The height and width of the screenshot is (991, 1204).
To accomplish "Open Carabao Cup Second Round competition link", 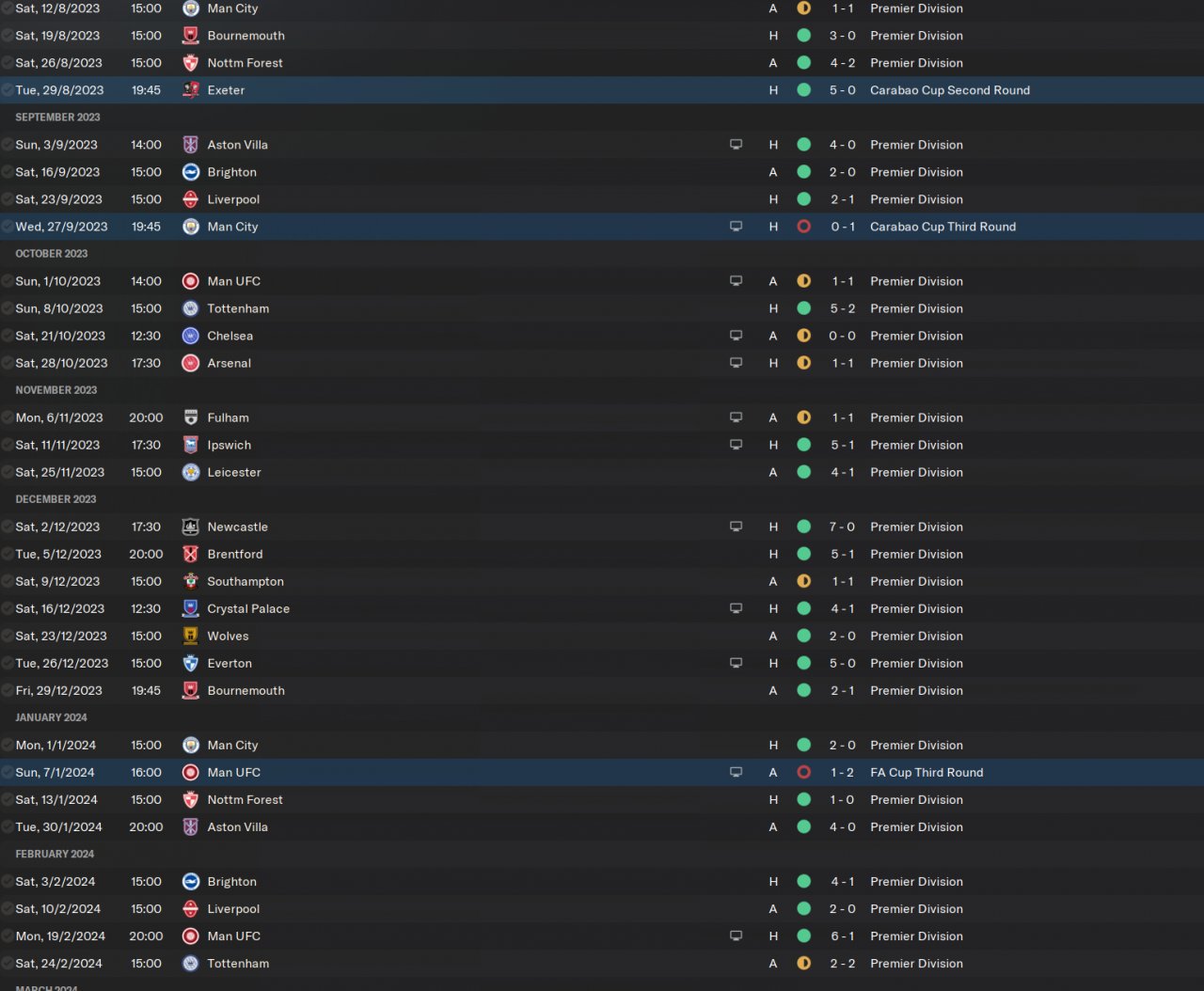I will tap(950, 90).
